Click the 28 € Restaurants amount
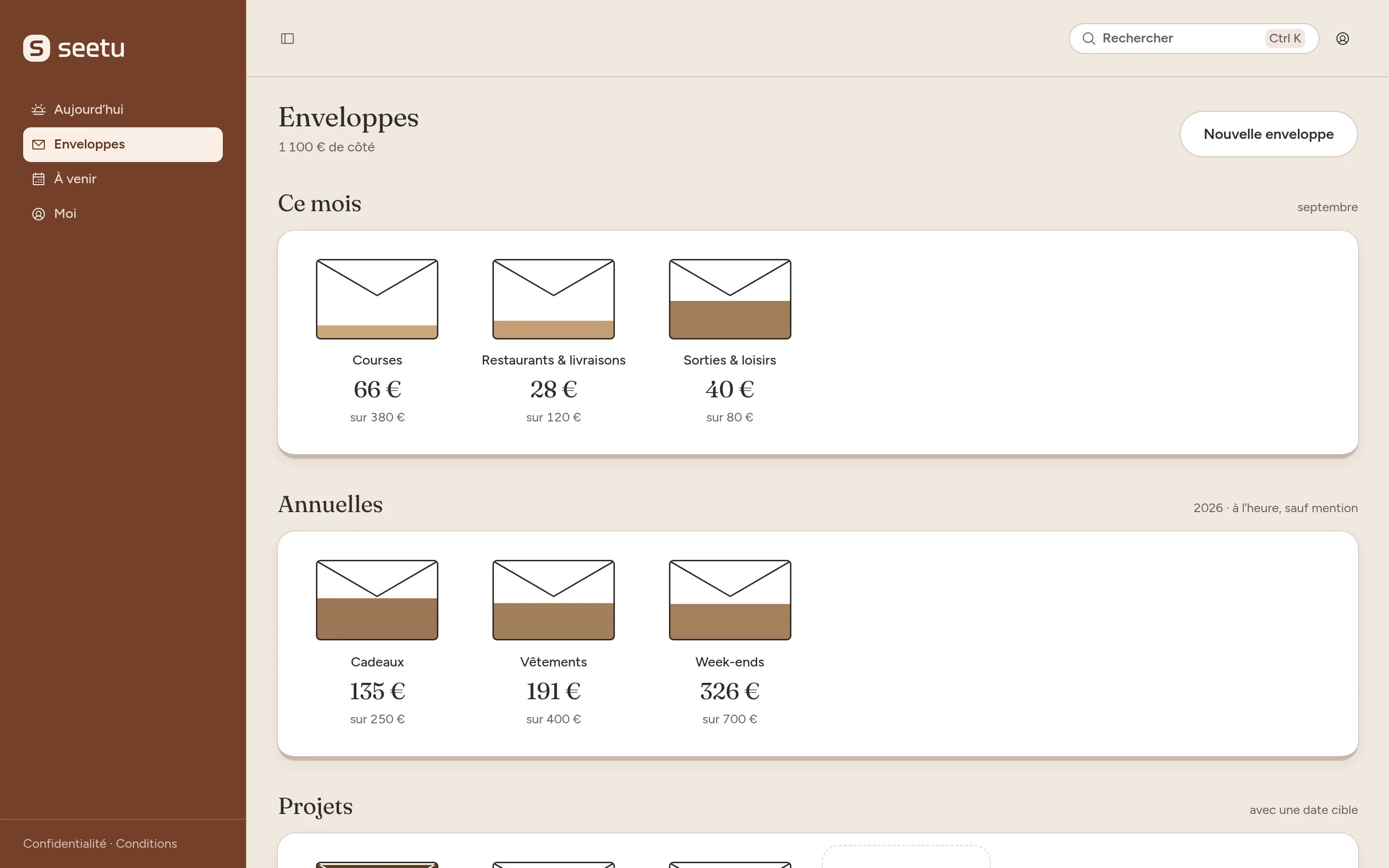This screenshot has width=1389, height=868. [553, 389]
